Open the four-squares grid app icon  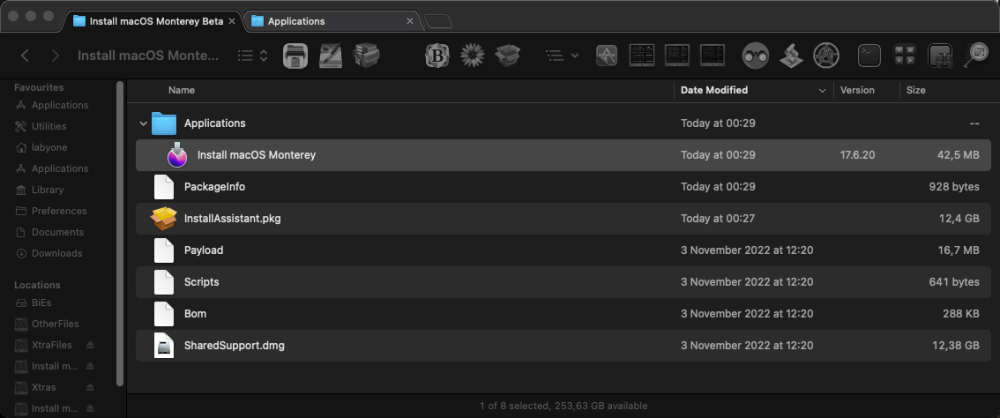904,56
